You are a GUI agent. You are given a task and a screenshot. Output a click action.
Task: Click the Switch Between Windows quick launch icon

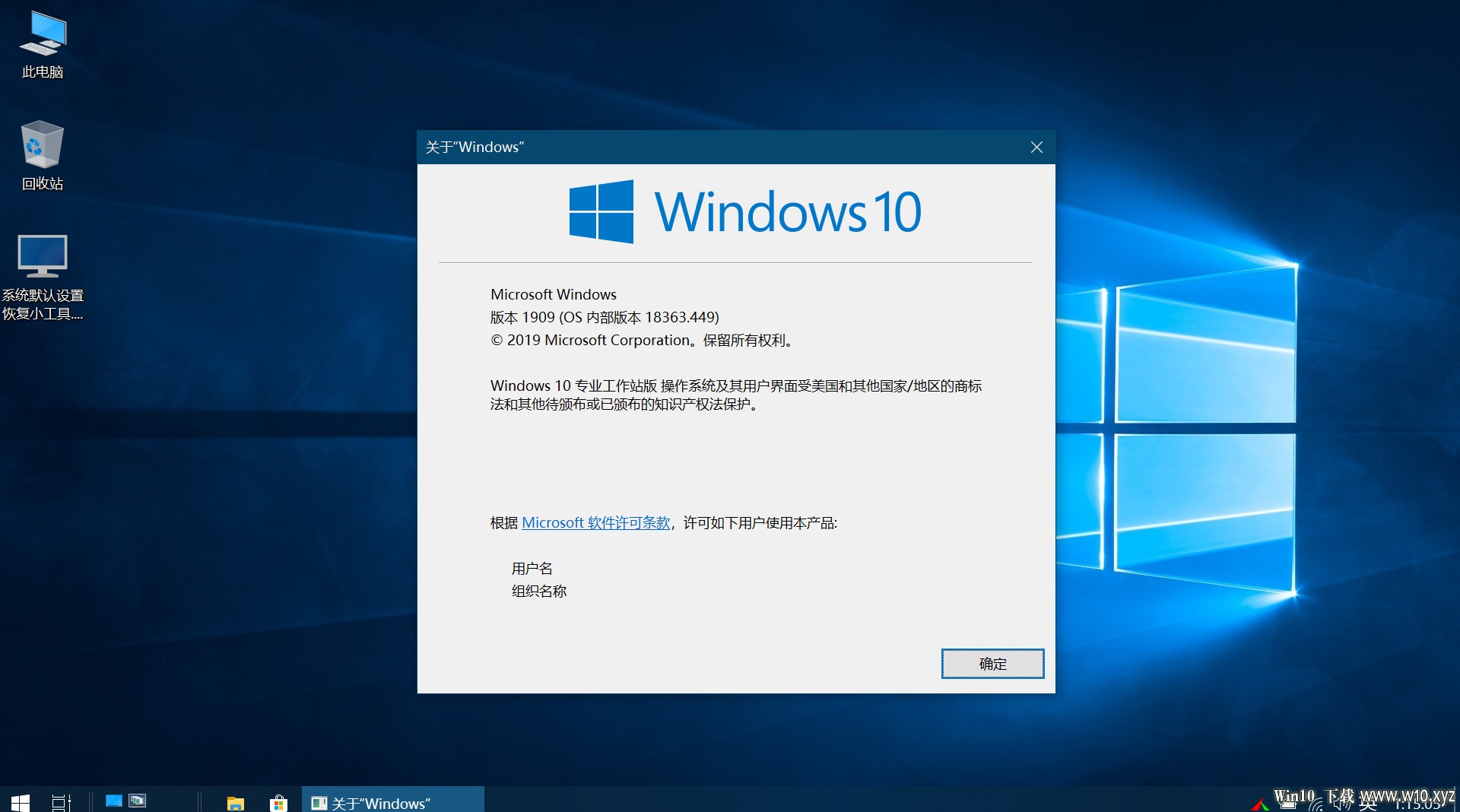(x=138, y=801)
